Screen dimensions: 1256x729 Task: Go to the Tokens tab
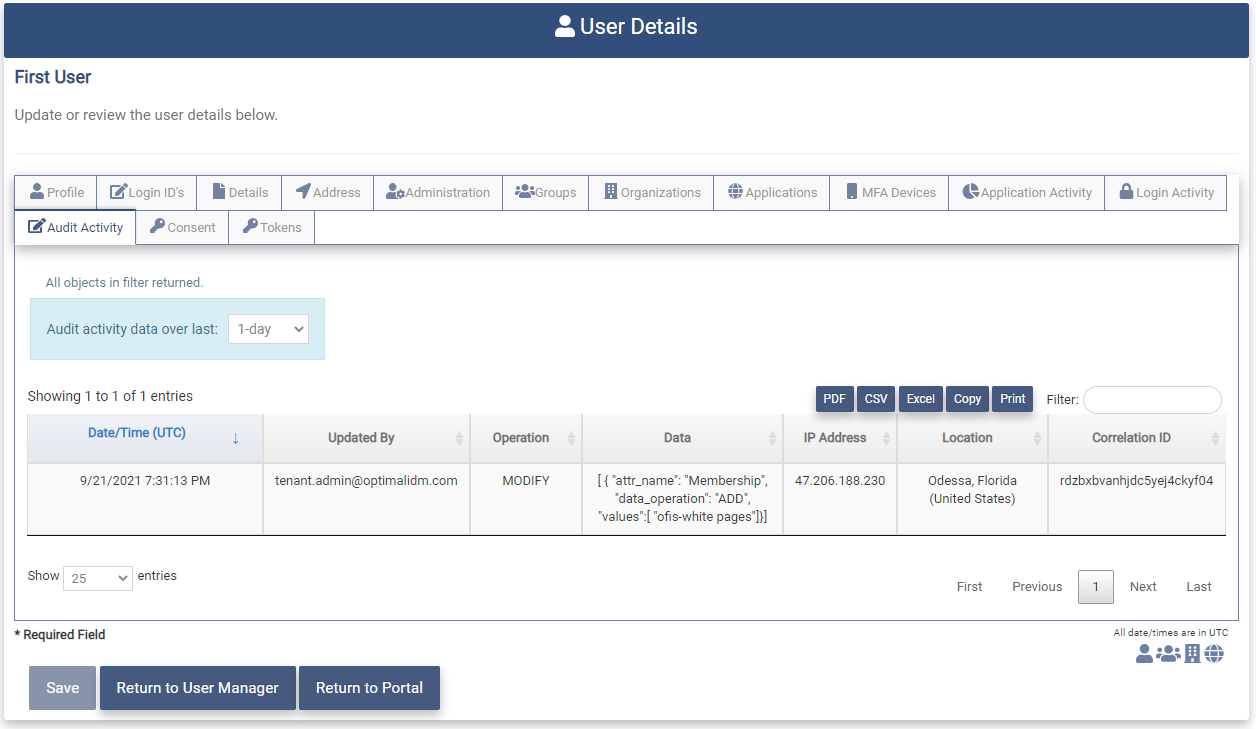272,227
